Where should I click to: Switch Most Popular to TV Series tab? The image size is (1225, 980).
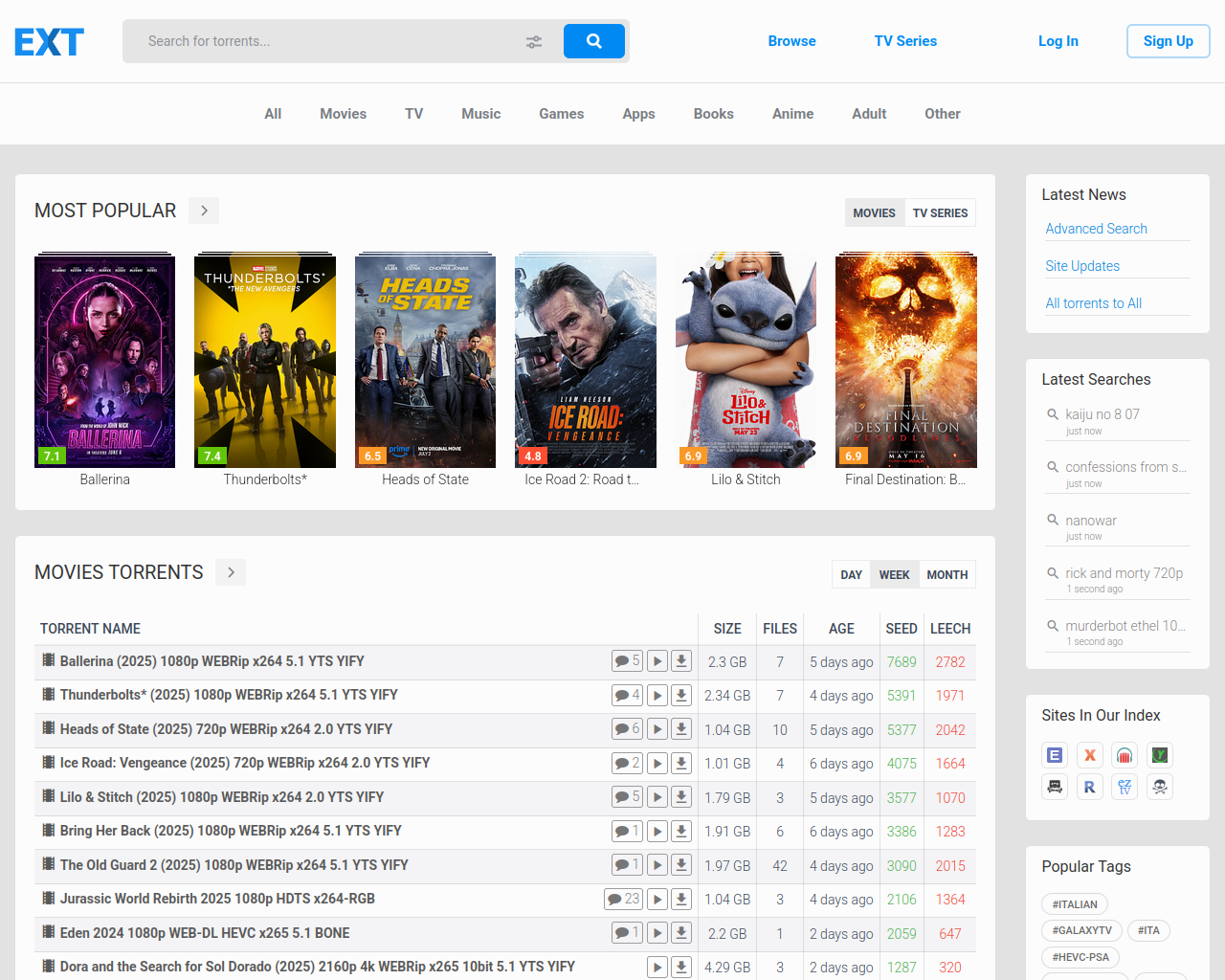(x=940, y=212)
